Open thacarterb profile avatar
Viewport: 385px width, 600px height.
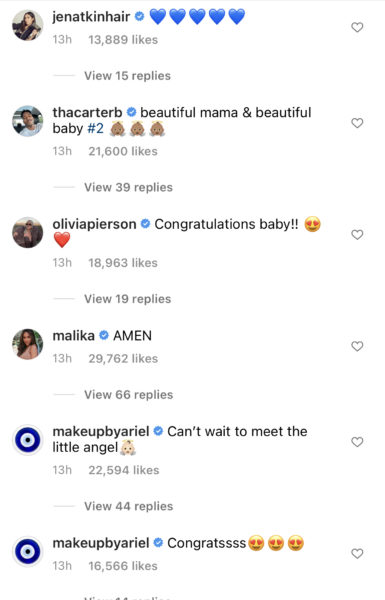pyautogui.click(x=28, y=121)
